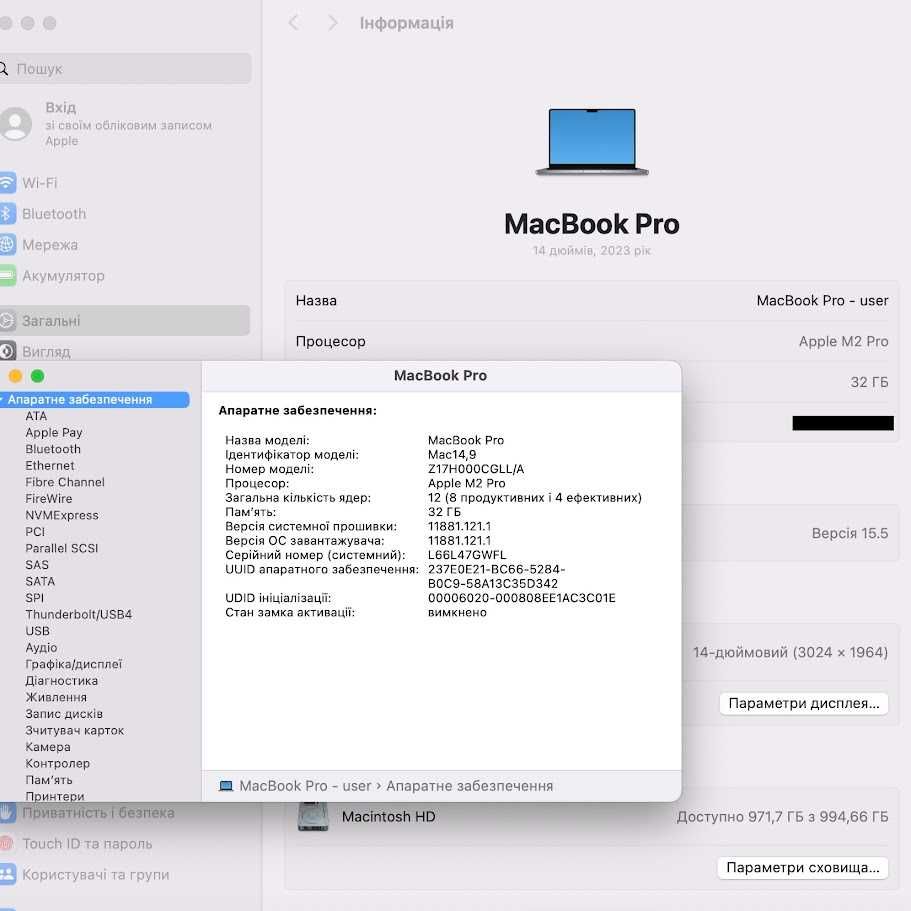The image size is (911, 911).
Task: Select PCI tree item
Action: [35, 532]
